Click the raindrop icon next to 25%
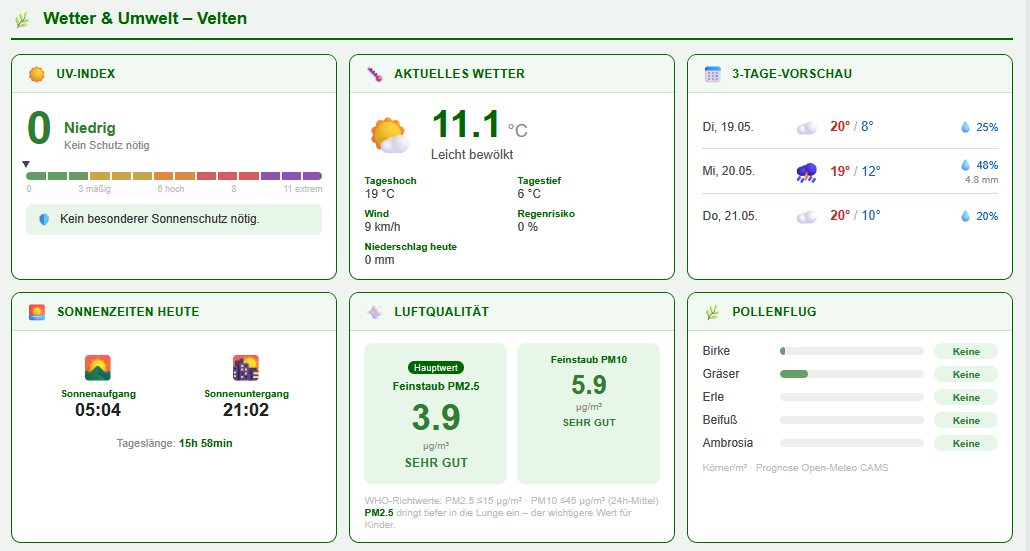This screenshot has width=1030, height=551. pos(966,127)
